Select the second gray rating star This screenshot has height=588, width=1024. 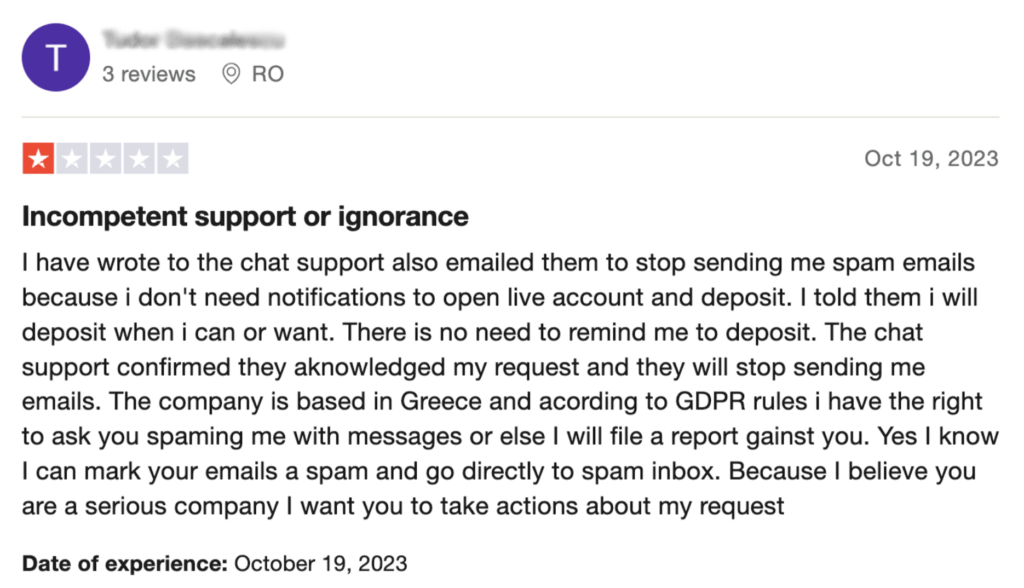72,159
